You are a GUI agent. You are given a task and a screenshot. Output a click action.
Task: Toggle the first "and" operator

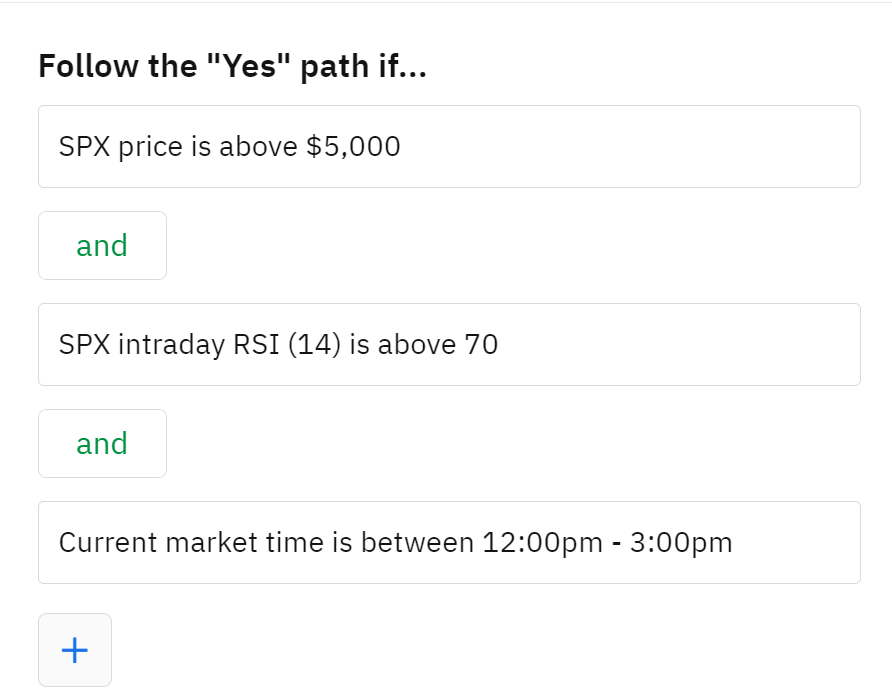click(x=102, y=246)
